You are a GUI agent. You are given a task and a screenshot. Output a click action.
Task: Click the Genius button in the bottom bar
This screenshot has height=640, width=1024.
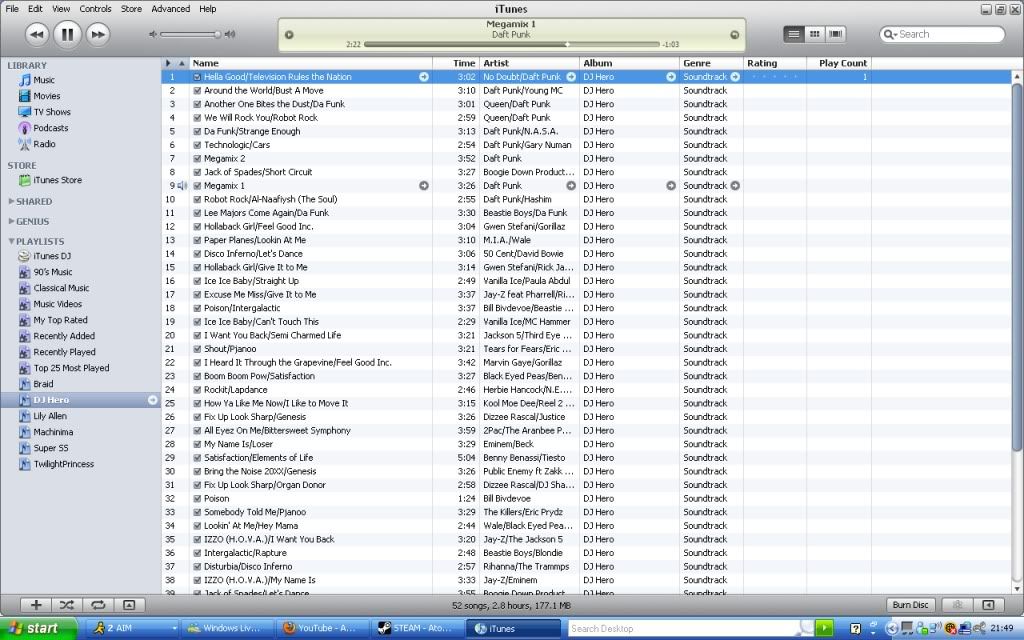957,605
